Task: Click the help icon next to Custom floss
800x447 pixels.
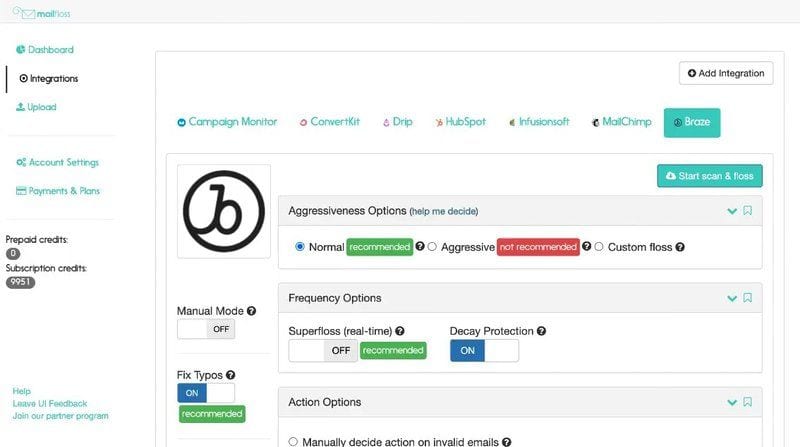Action: point(680,247)
